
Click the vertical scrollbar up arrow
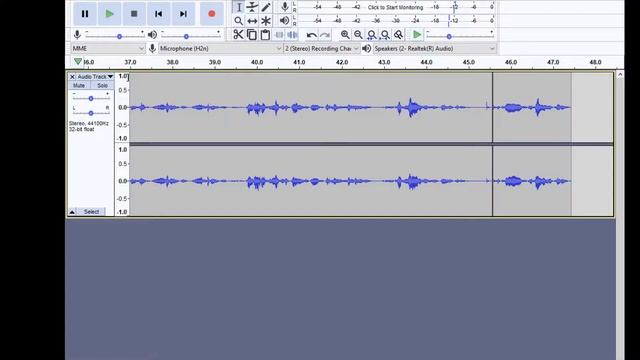click(620, 75)
